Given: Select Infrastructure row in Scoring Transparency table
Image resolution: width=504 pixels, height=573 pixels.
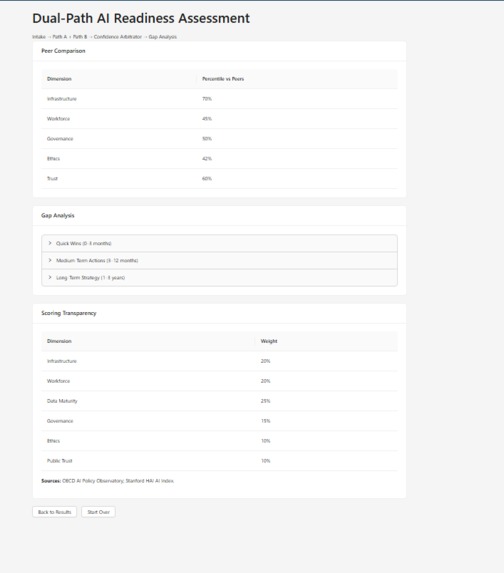Looking at the screenshot, I should click(219, 361).
